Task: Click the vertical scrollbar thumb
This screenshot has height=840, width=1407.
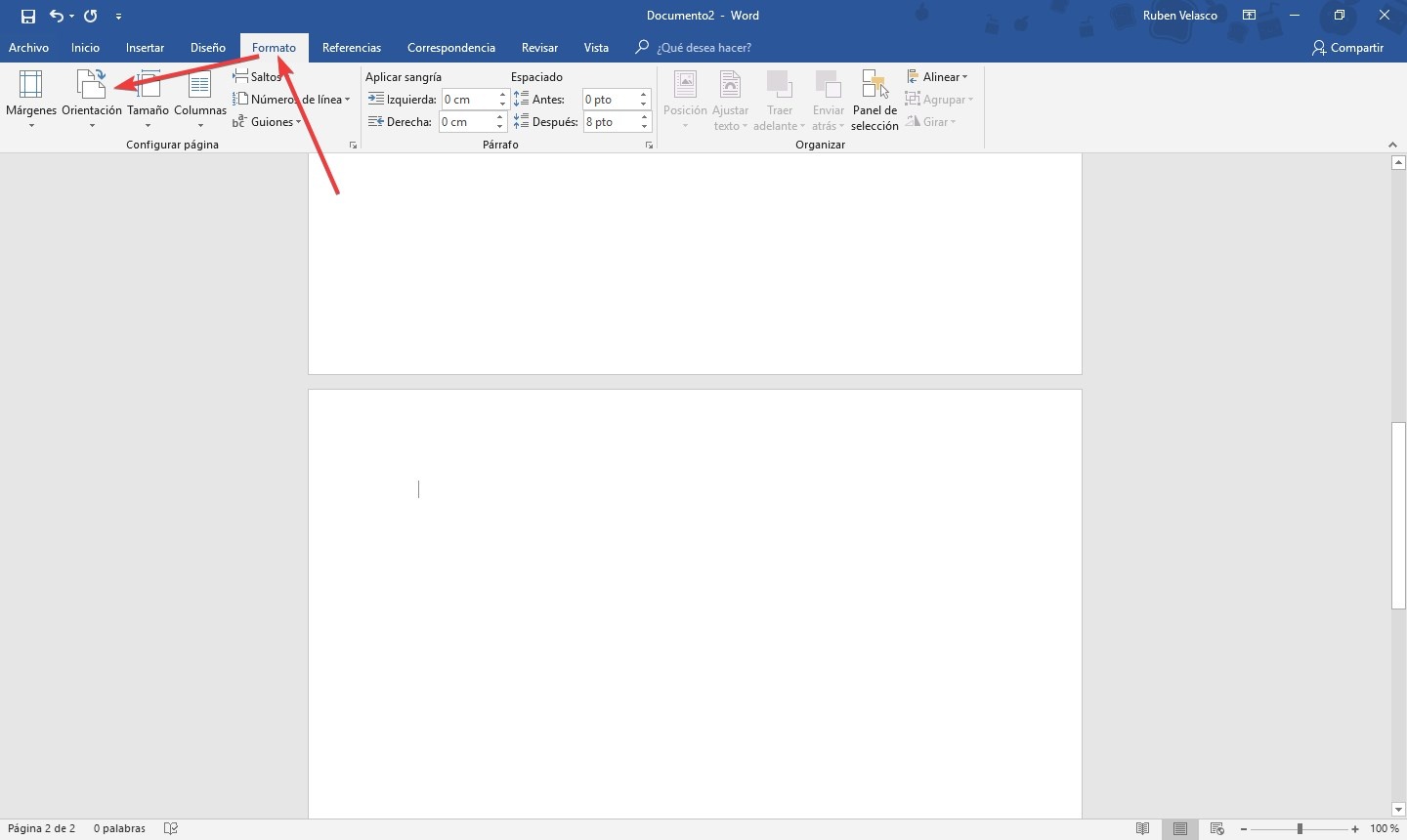Action: tap(1398, 516)
